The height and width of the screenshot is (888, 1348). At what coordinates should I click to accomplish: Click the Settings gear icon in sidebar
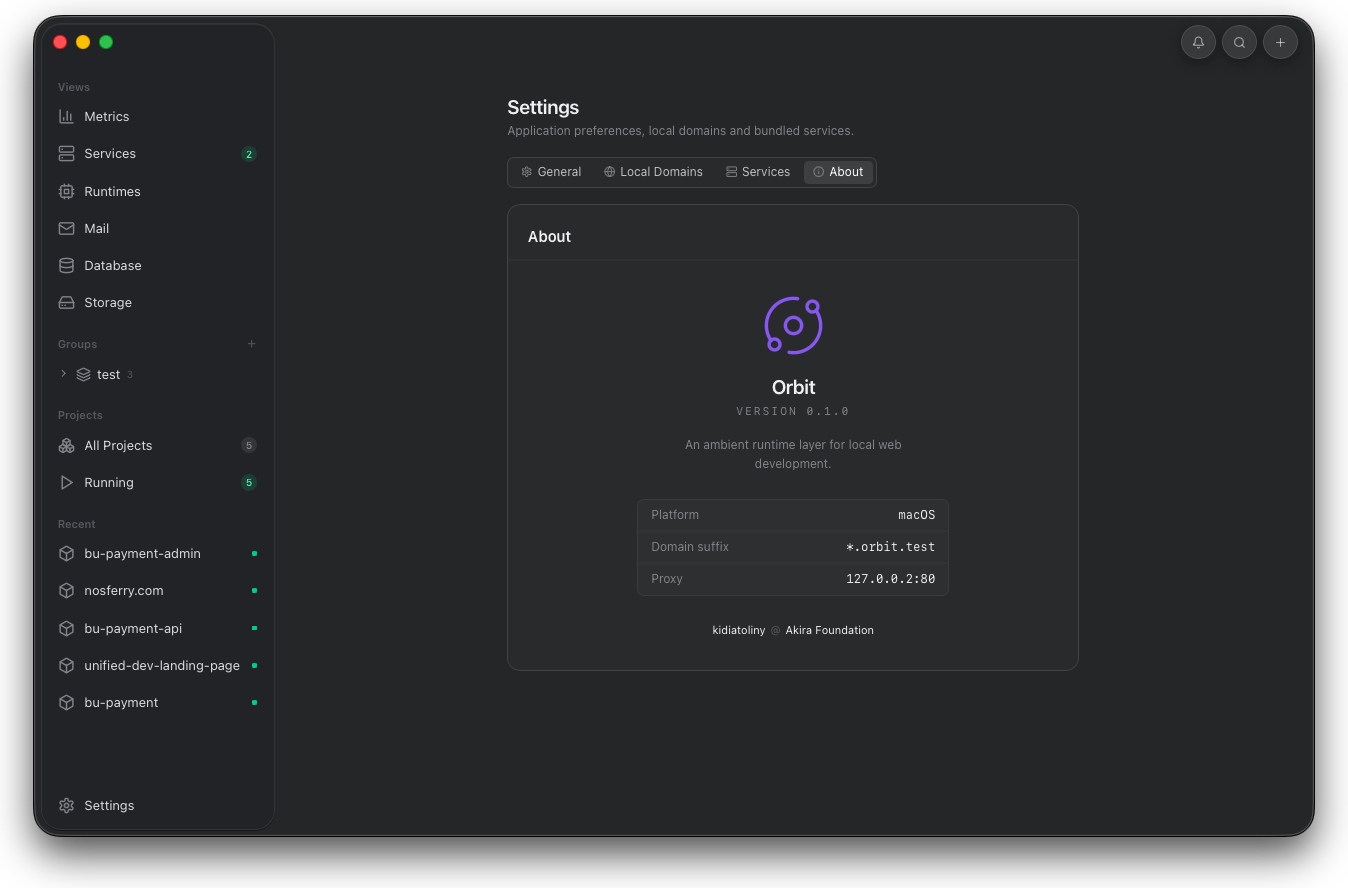coord(66,805)
